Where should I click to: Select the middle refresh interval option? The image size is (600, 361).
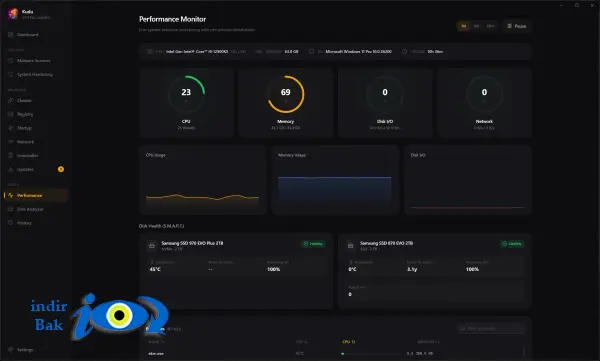pos(476,26)
